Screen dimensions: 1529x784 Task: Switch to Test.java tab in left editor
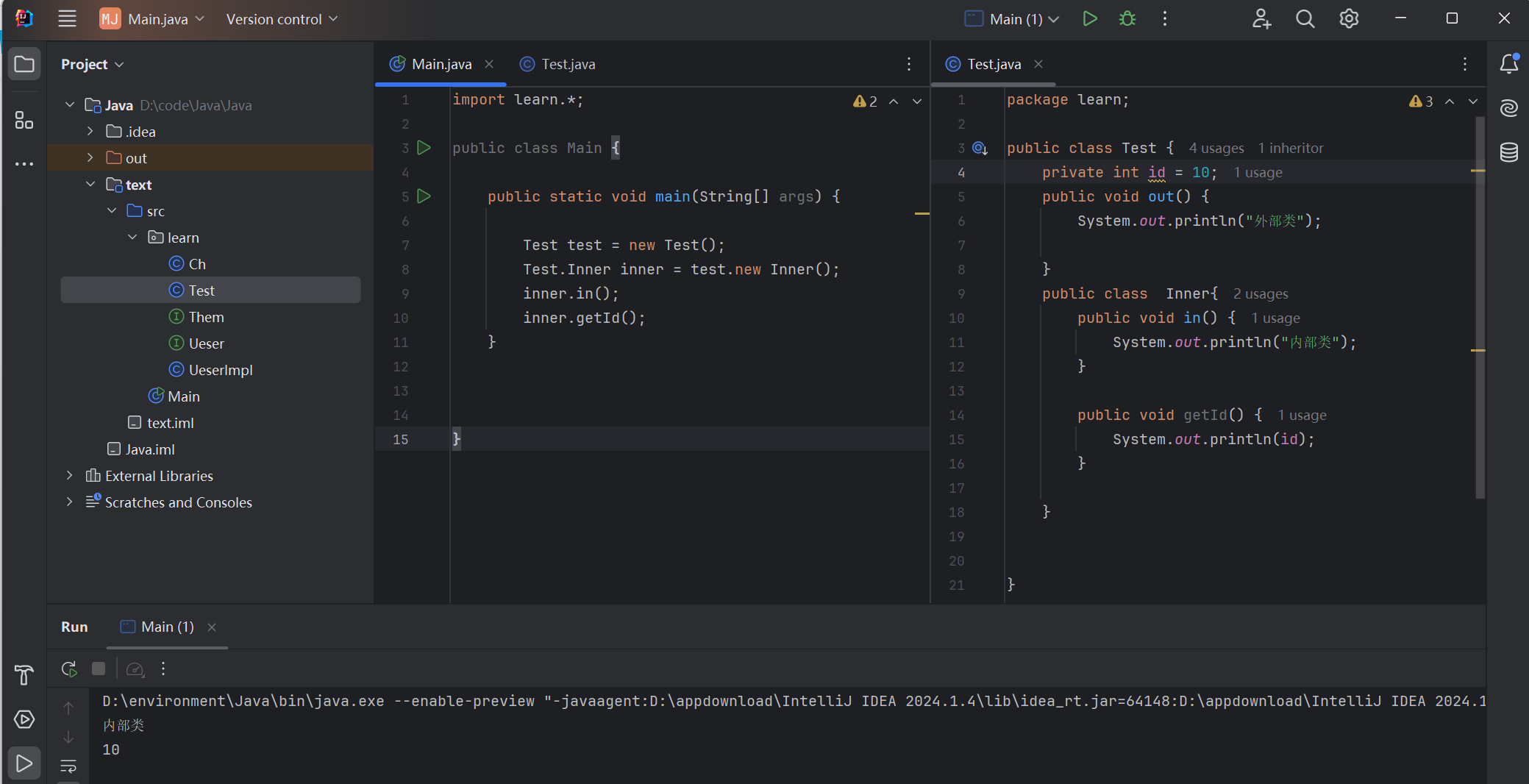[558, 64]
